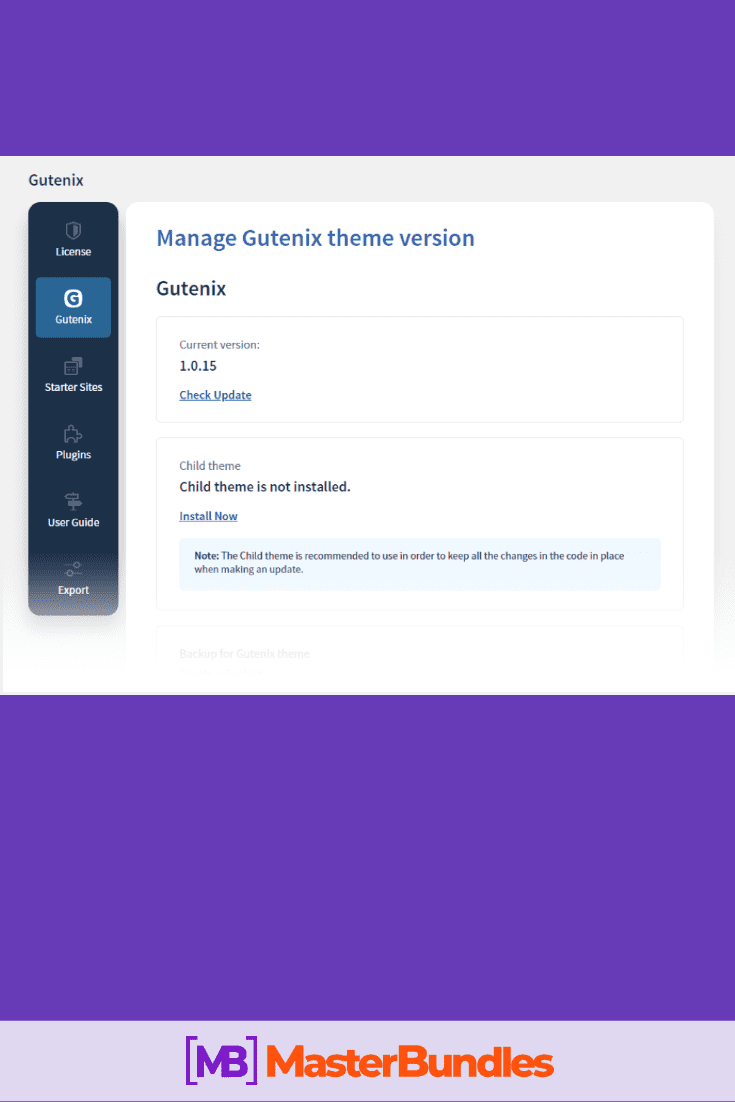Go to Export tab label
The image size is (735, 1102).
point(73,590)
